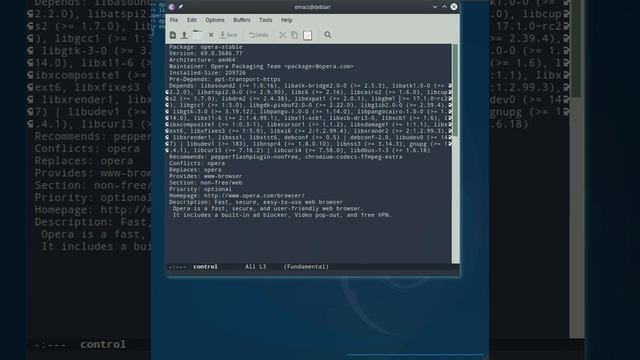
Task: Maximize the emacs@debian window
Action: click(x=444, y=7)
